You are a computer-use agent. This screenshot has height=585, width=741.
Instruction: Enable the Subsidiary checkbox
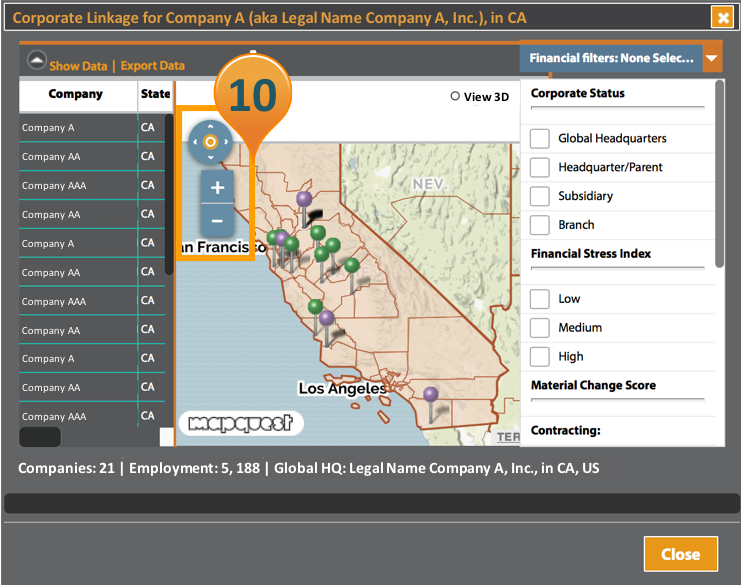point(539,196)
